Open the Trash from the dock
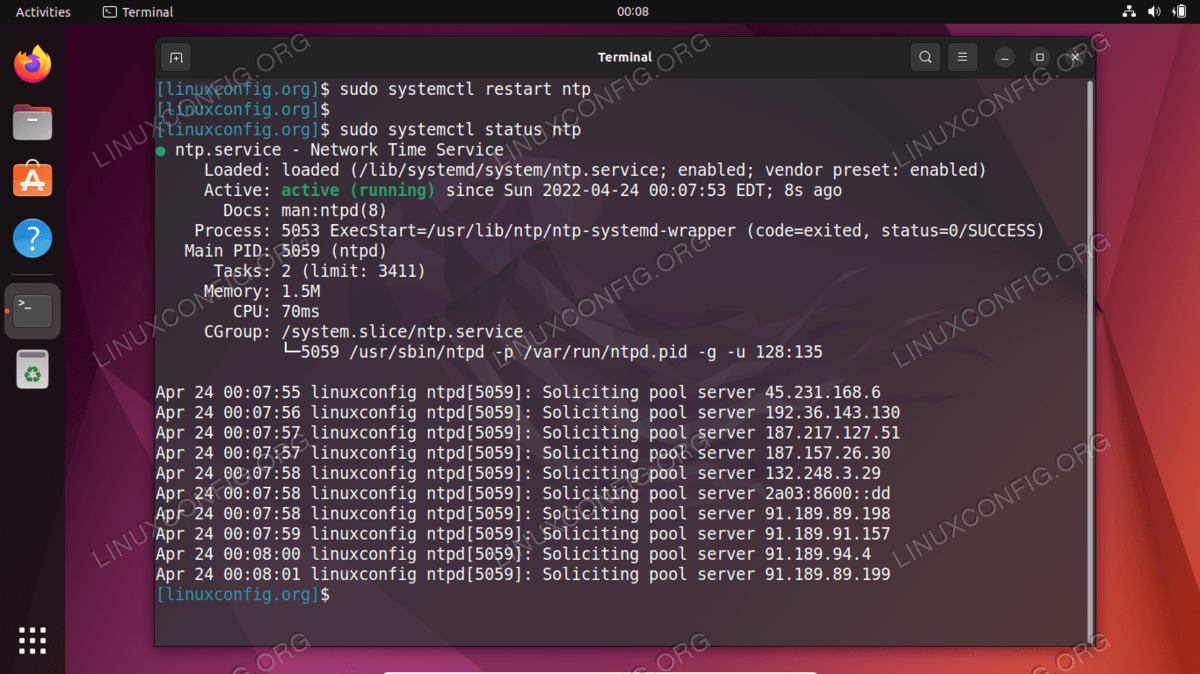Viewport: 1200px width, 674px height. coord(33,368)
